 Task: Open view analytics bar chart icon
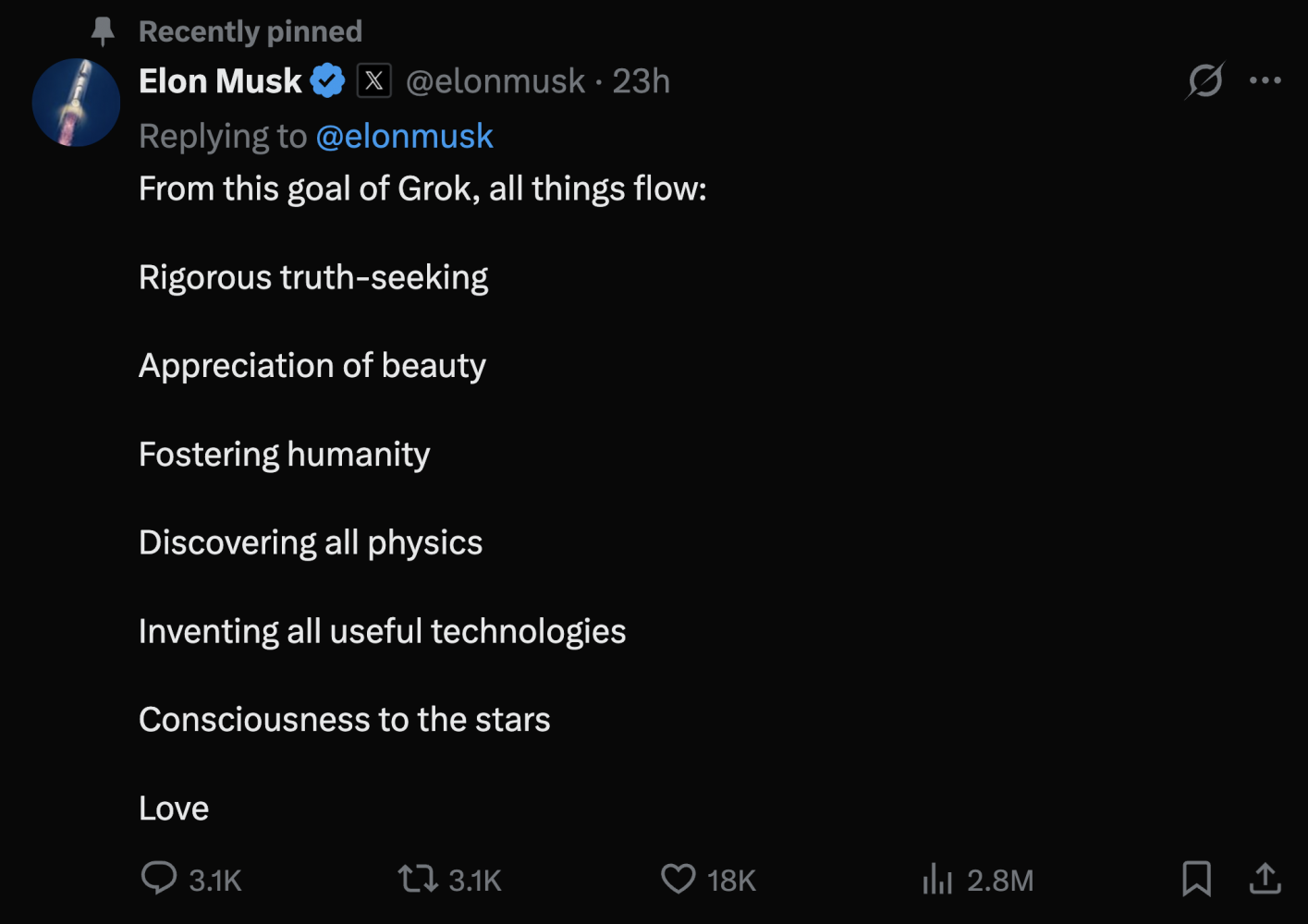point(936,879)
